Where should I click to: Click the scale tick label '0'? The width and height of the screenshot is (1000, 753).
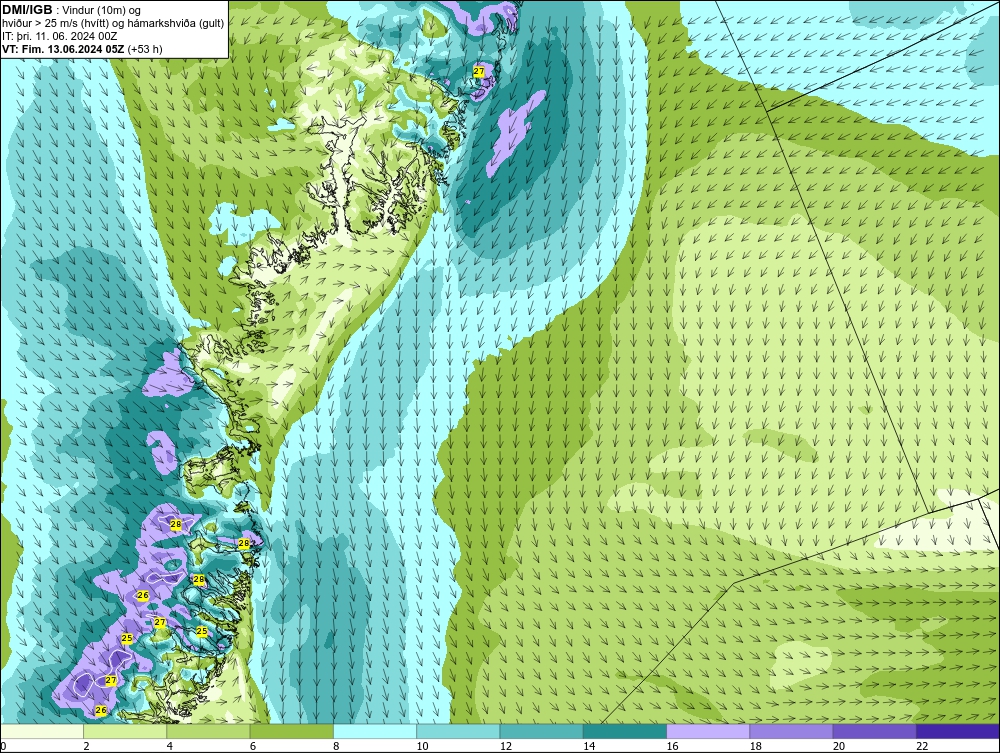(x=3, y=747)
